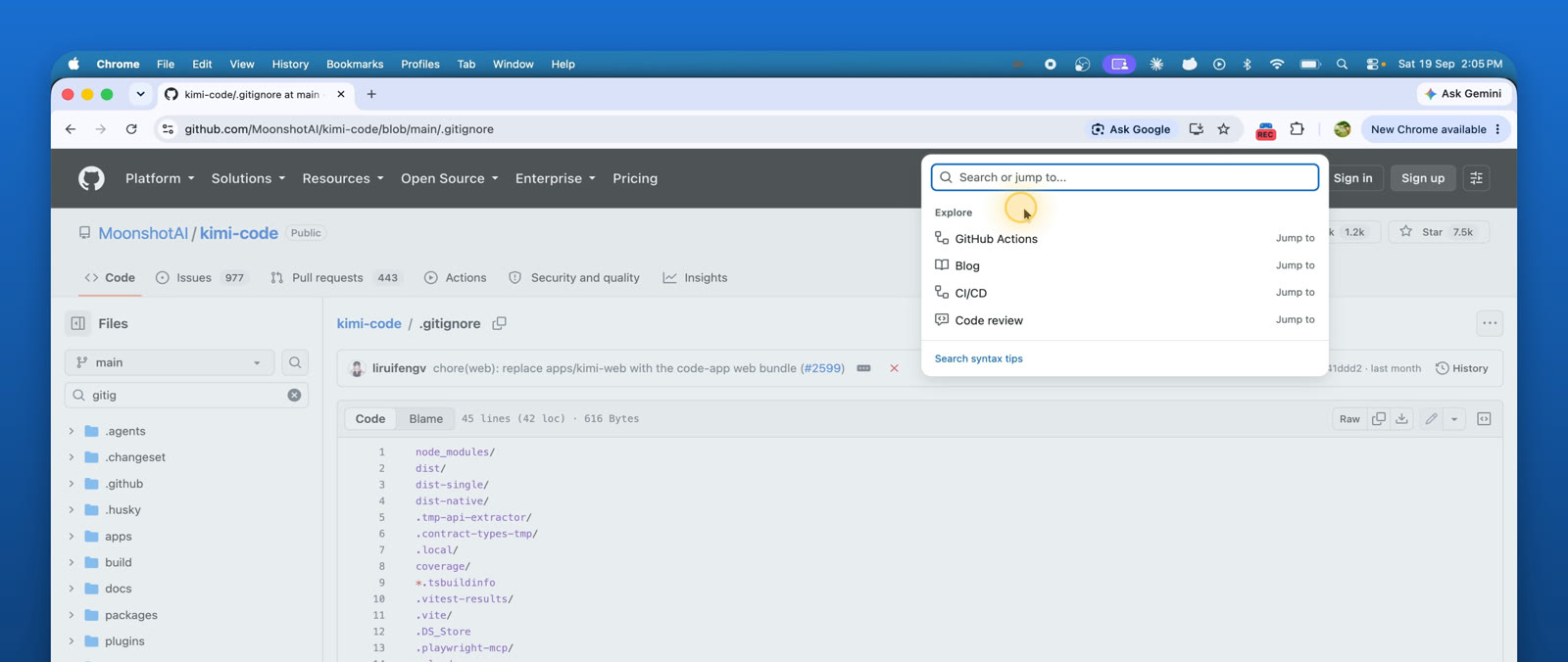Click the Sign up button
Viewport: 1568px width, 662px height.
coord(1423,178)
